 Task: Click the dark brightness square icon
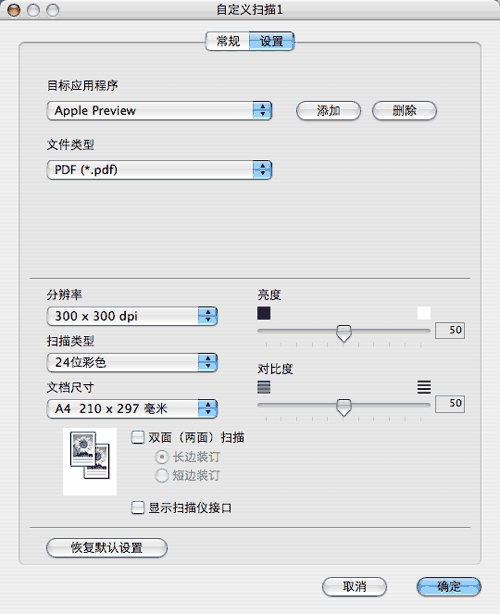264,313
